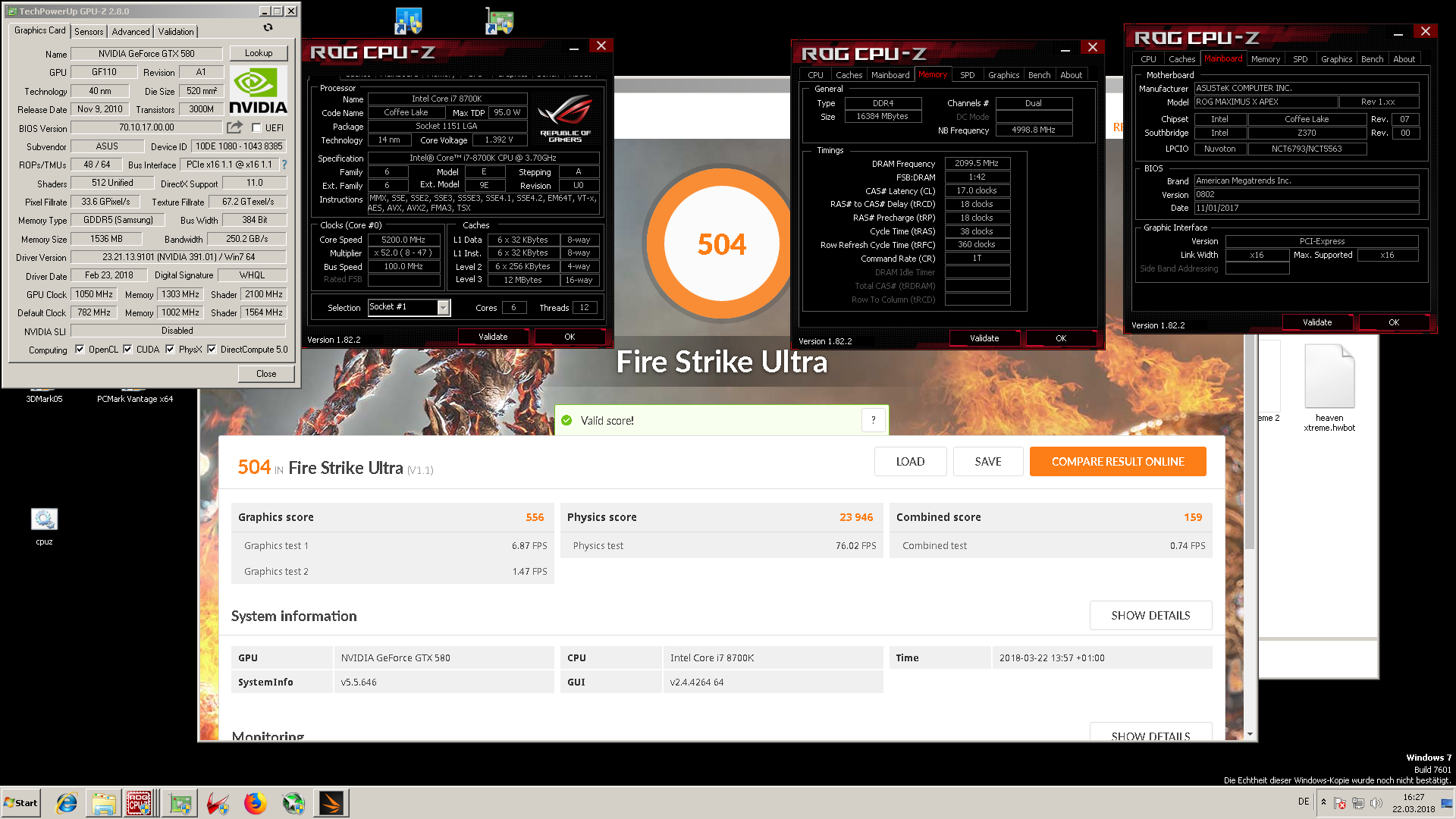Click the Lookup button in GPU-Z
This screenshot has height=819, width=1456.
click(259, 53)
